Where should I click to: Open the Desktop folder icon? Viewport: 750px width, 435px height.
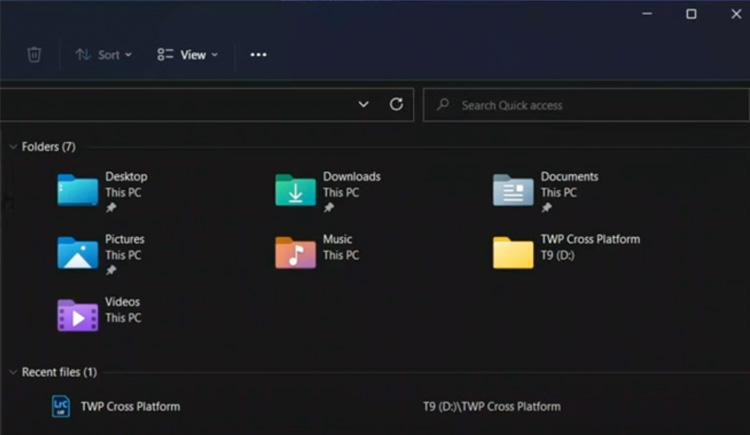coord(77,189)
